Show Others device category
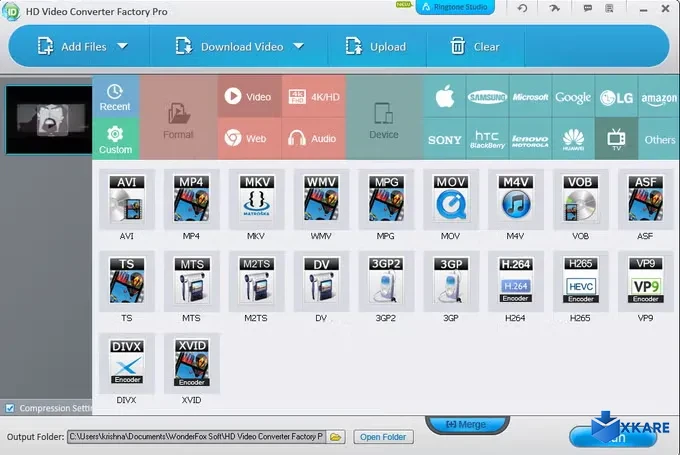Viewport: 680px width, 455px height. tap(659, 139)
